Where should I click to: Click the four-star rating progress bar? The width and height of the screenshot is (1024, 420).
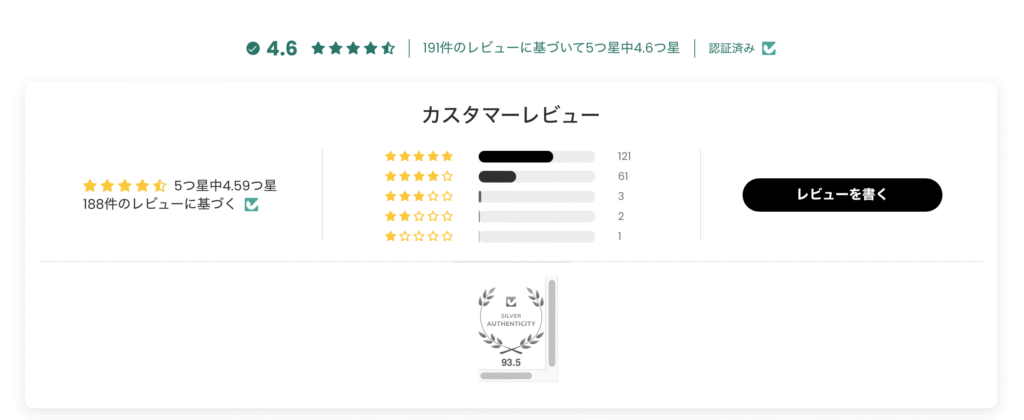[x=536, y=176]
